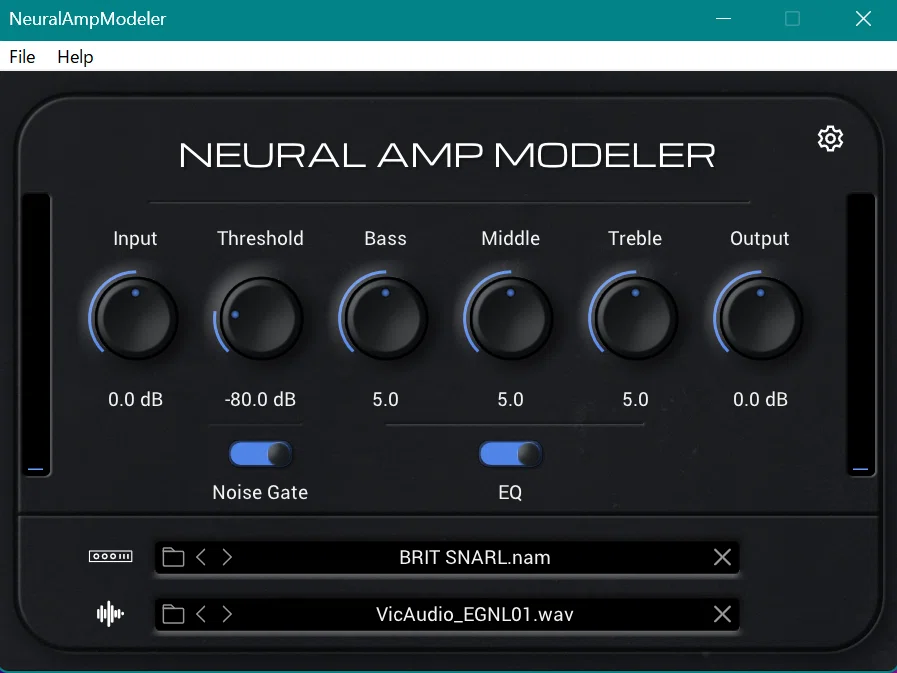Select previous model before BRIT SNARL.nam
The width and height of the screenshot is (897, 673).
click(201, 557)
